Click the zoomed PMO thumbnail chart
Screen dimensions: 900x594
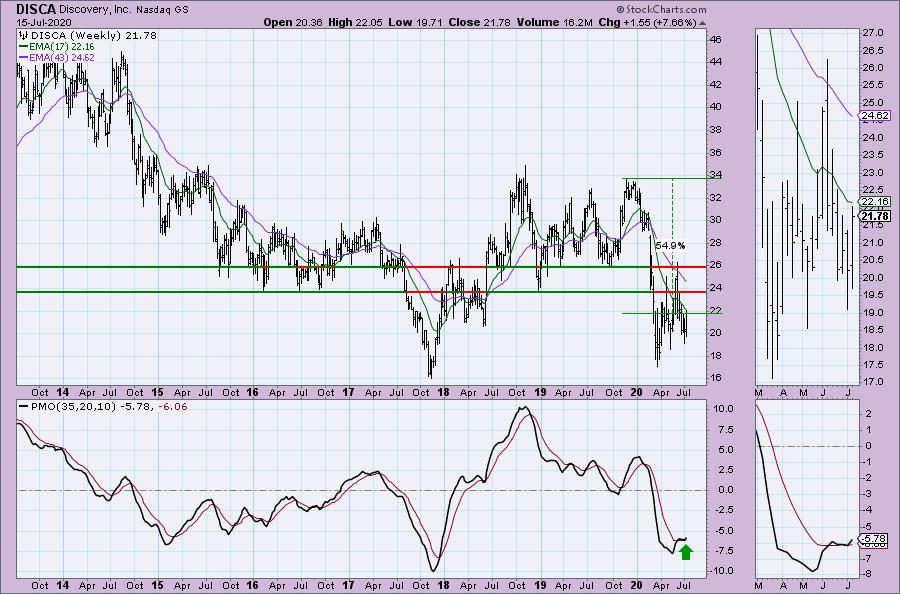point(808,490)
